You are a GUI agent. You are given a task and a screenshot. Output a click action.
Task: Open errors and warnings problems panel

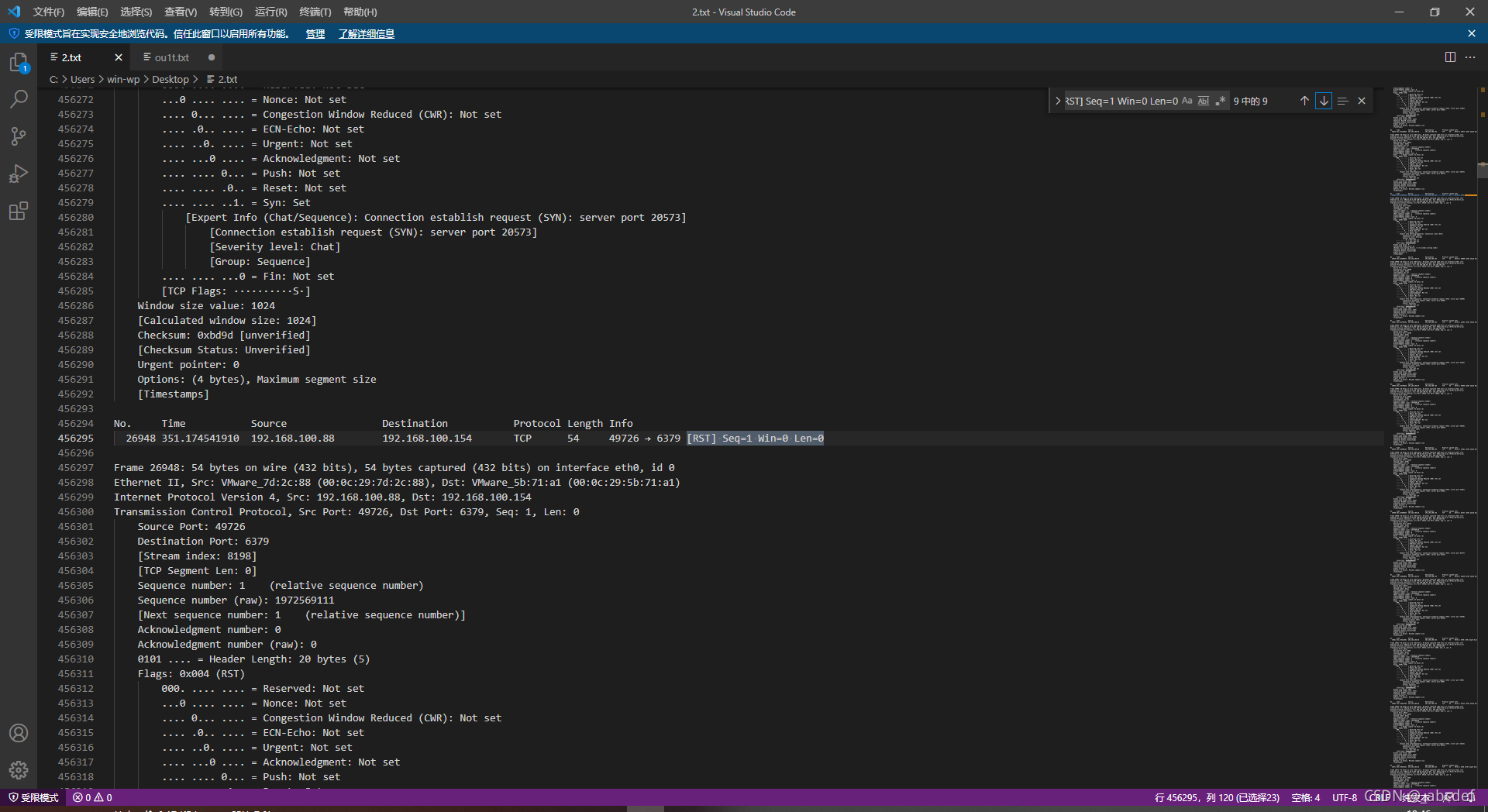tap(93, 797)
